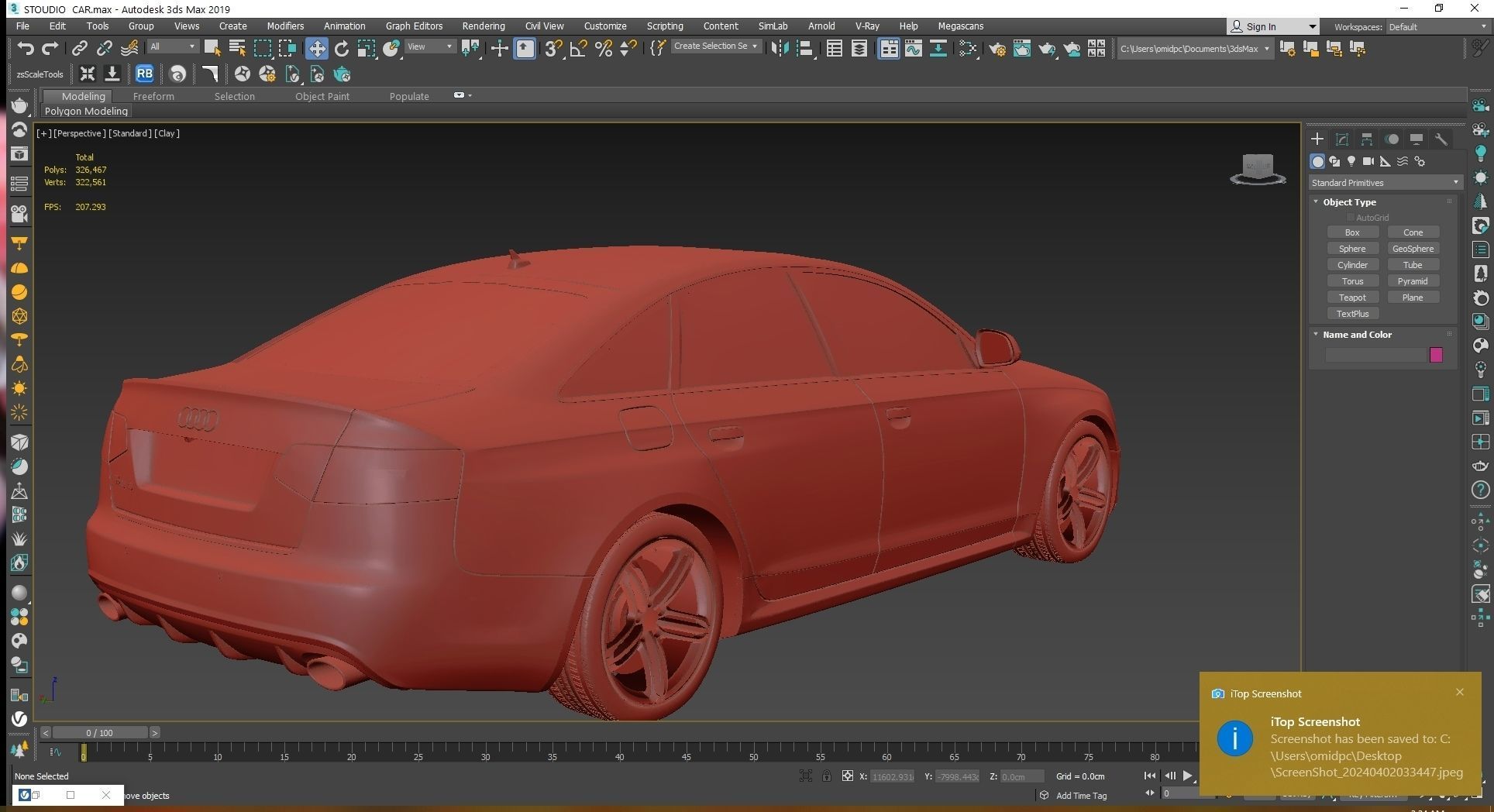Toggle Angle Snap
Screen dimensions: 1494x812
coord(578,49)
